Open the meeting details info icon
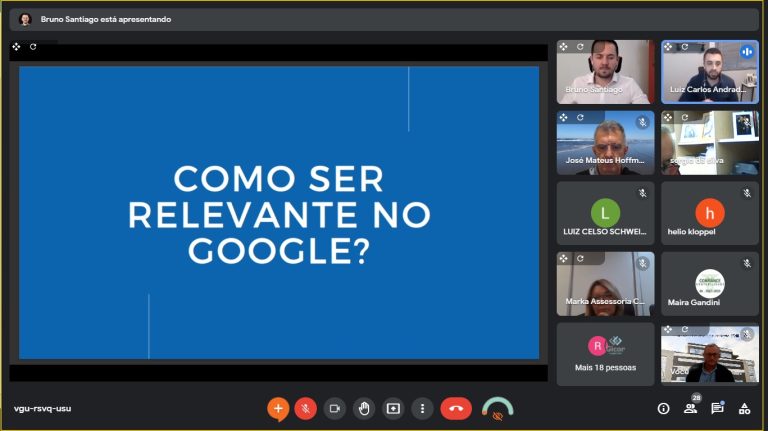 [x=663, y=408]
